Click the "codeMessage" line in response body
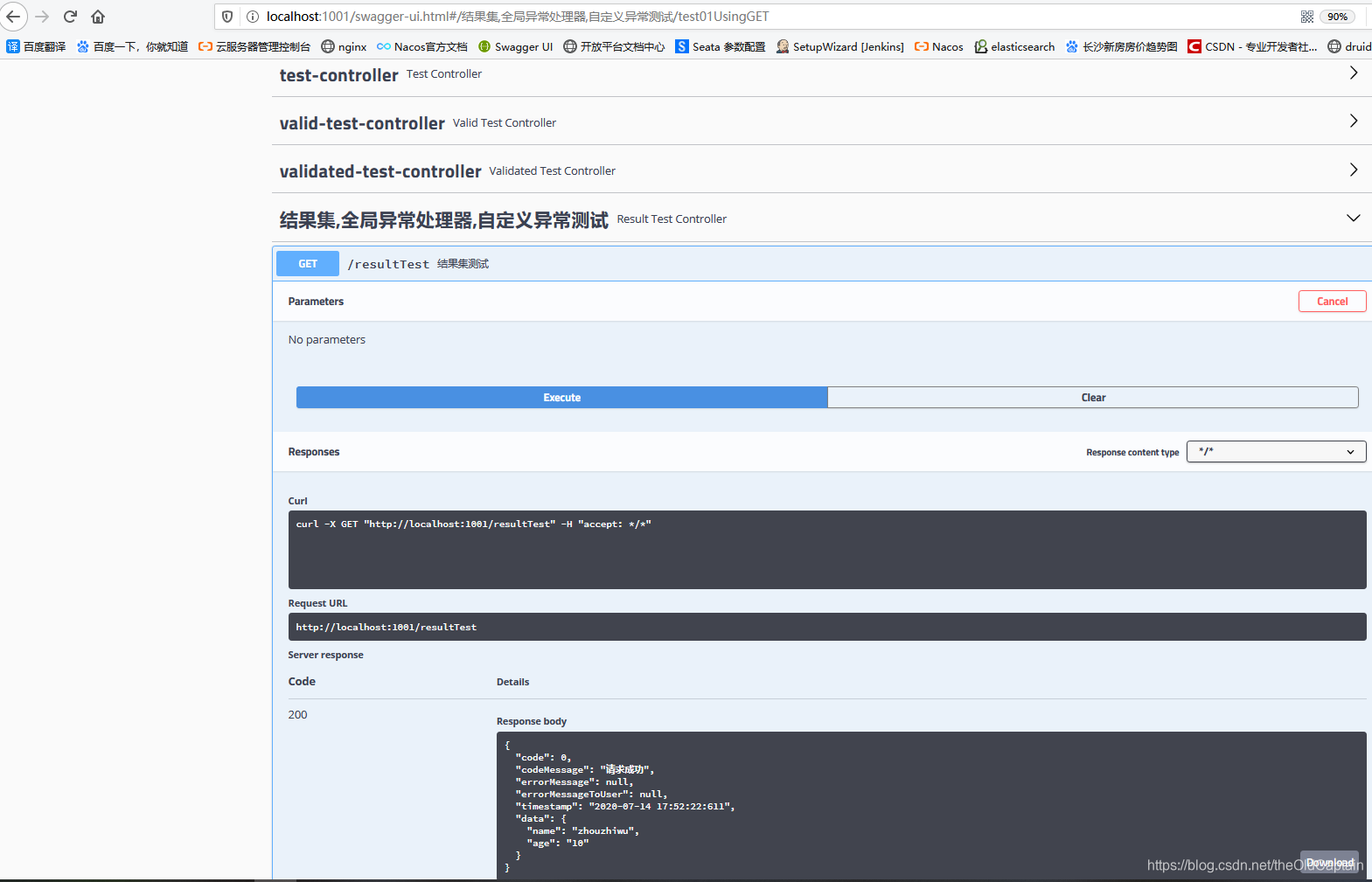The image size is (1372, 882). pos(585,770)
